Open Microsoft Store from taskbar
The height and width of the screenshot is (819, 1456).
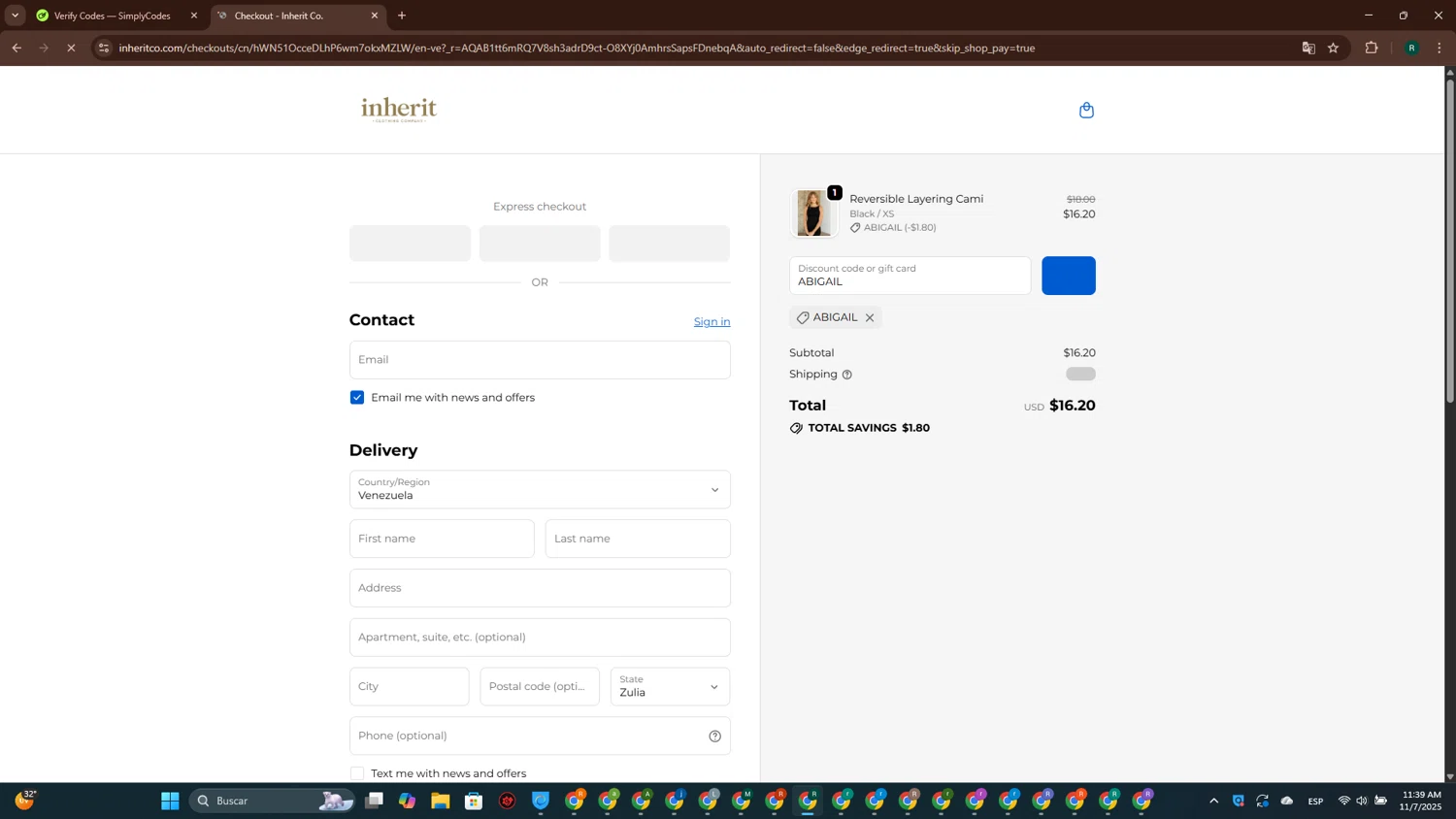click(x=474, y=801)
